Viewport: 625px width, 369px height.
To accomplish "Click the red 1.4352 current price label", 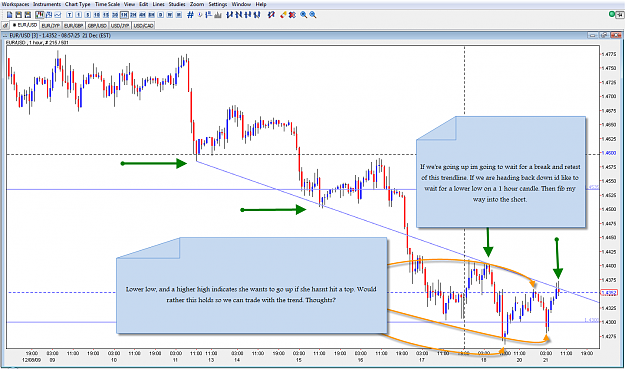I will pyautogui.click(x=609, y=293).
